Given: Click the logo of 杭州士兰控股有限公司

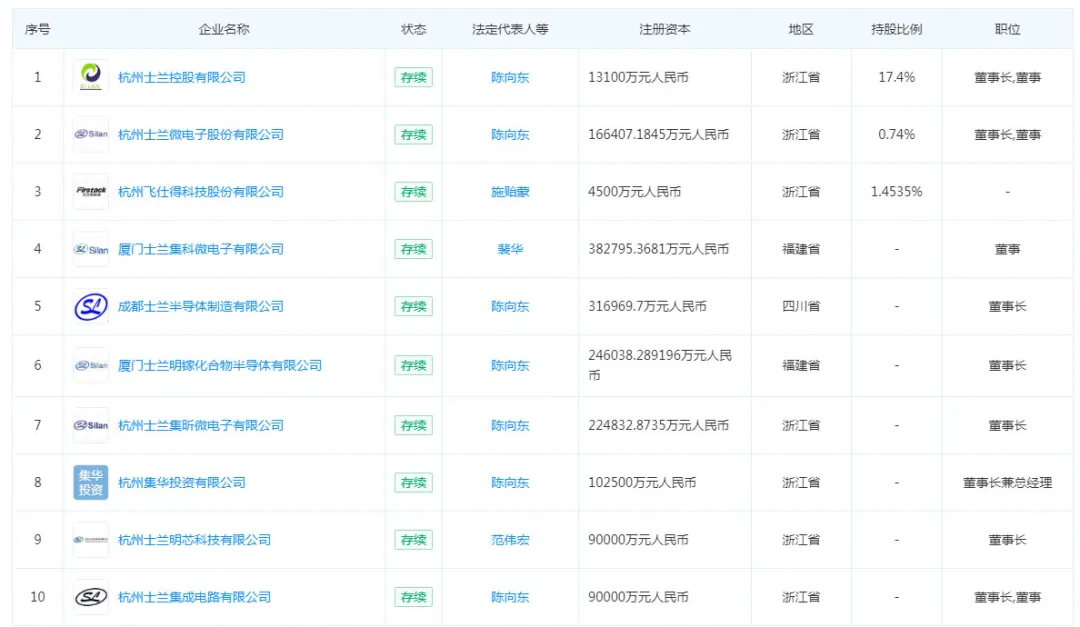Looking at the screenshot, I should tap(91, 77).
